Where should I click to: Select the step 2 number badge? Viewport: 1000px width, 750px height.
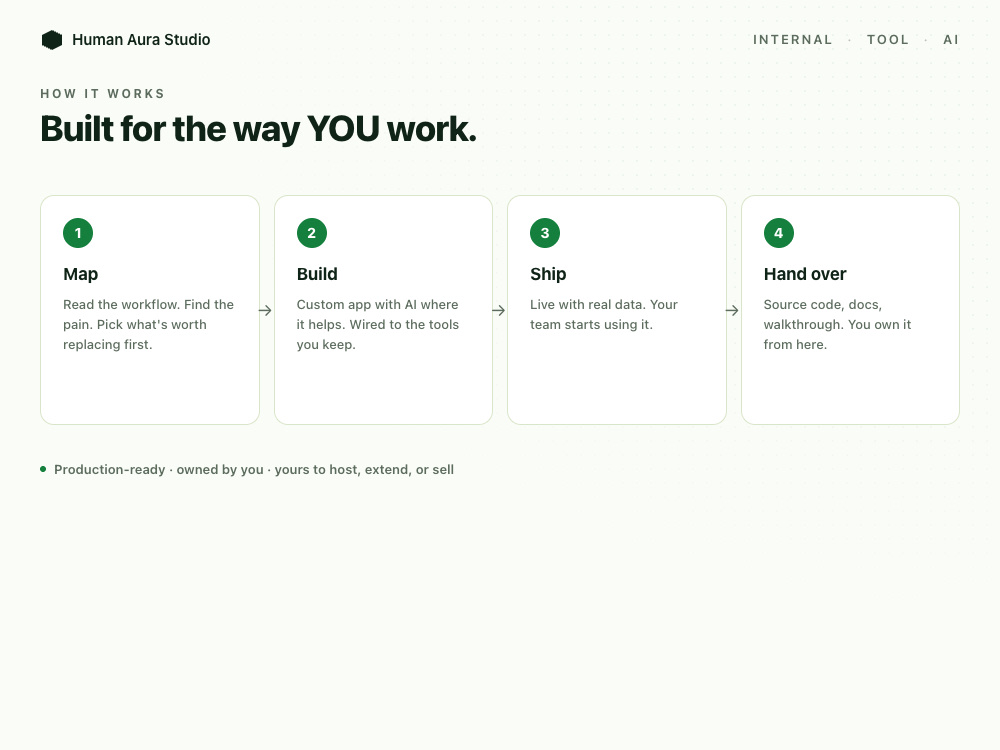point(312,233)
